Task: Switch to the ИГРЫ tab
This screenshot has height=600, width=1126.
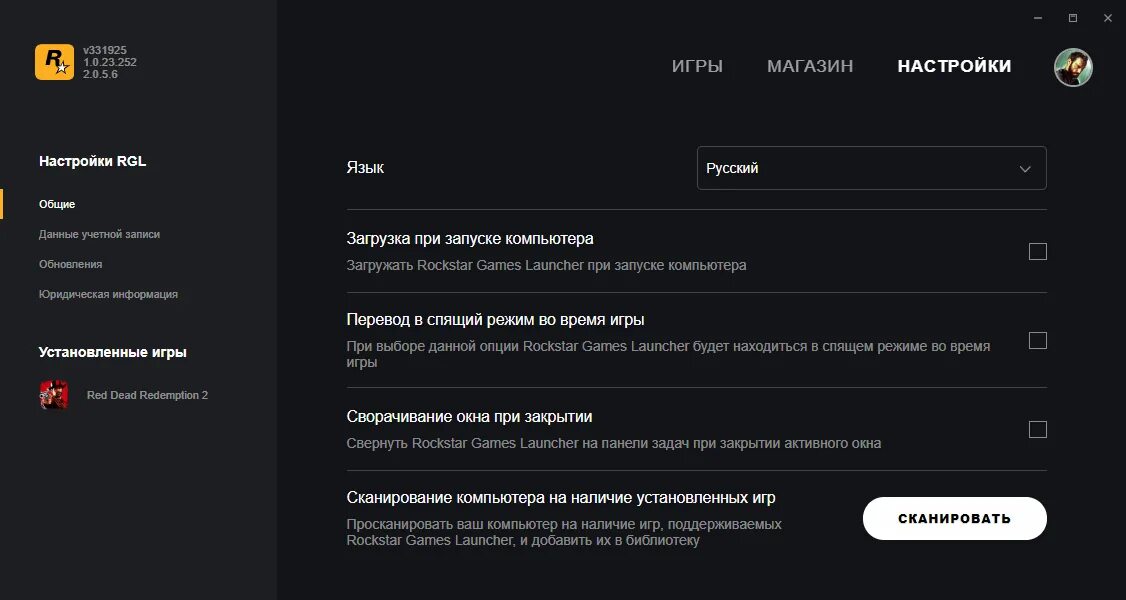Action: point(697,67)
